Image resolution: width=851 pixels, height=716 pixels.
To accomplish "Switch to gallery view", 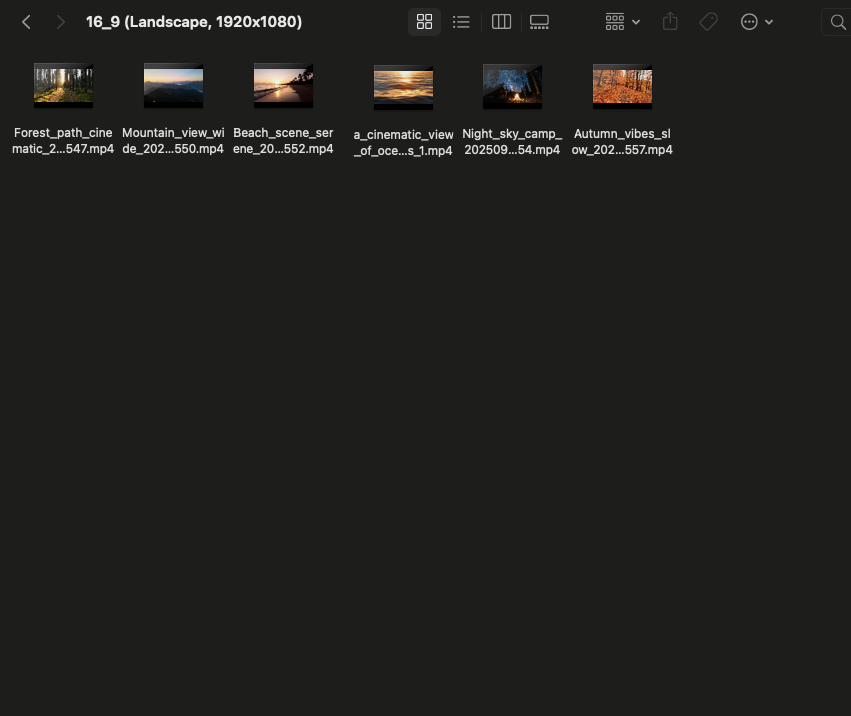I will pos(539,22).
